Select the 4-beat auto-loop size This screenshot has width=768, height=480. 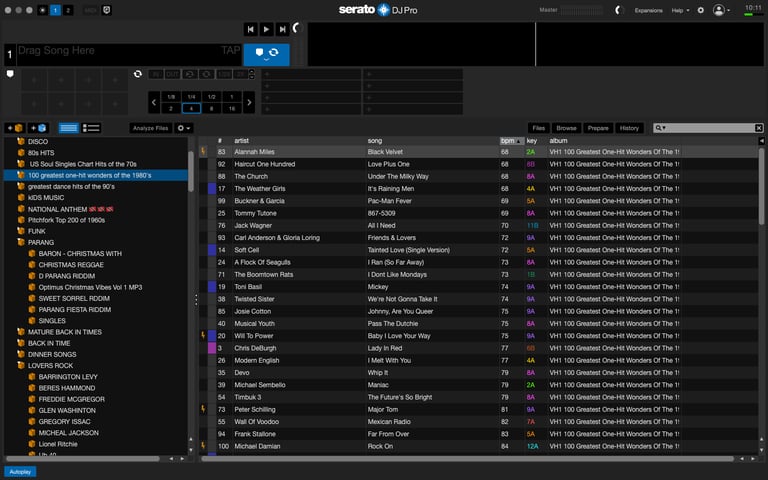(192, 108)
